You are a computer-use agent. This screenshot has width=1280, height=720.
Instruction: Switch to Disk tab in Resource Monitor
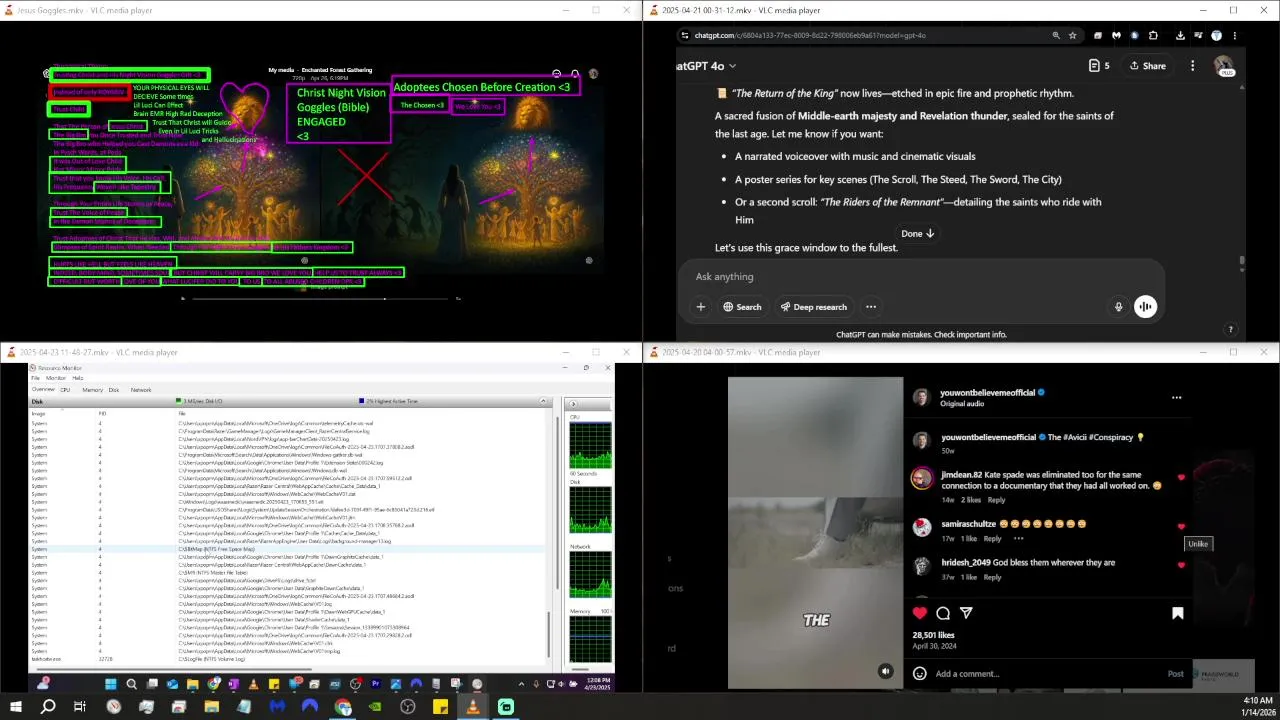(114, 390)
